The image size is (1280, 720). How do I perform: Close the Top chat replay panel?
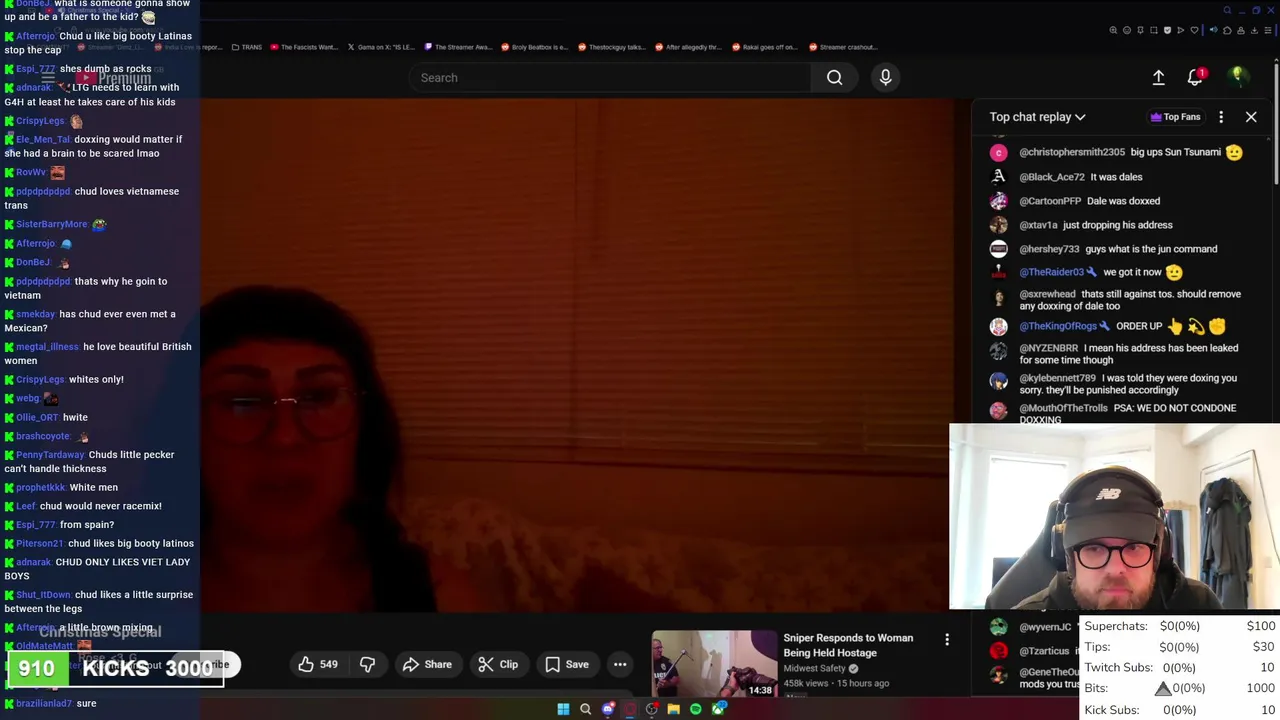tap(1251, 117)
